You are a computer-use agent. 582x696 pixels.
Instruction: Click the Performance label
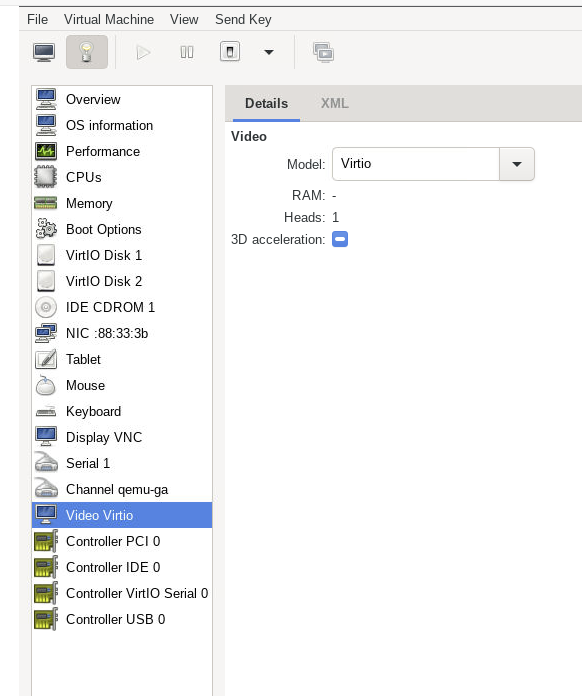(103, 151)
